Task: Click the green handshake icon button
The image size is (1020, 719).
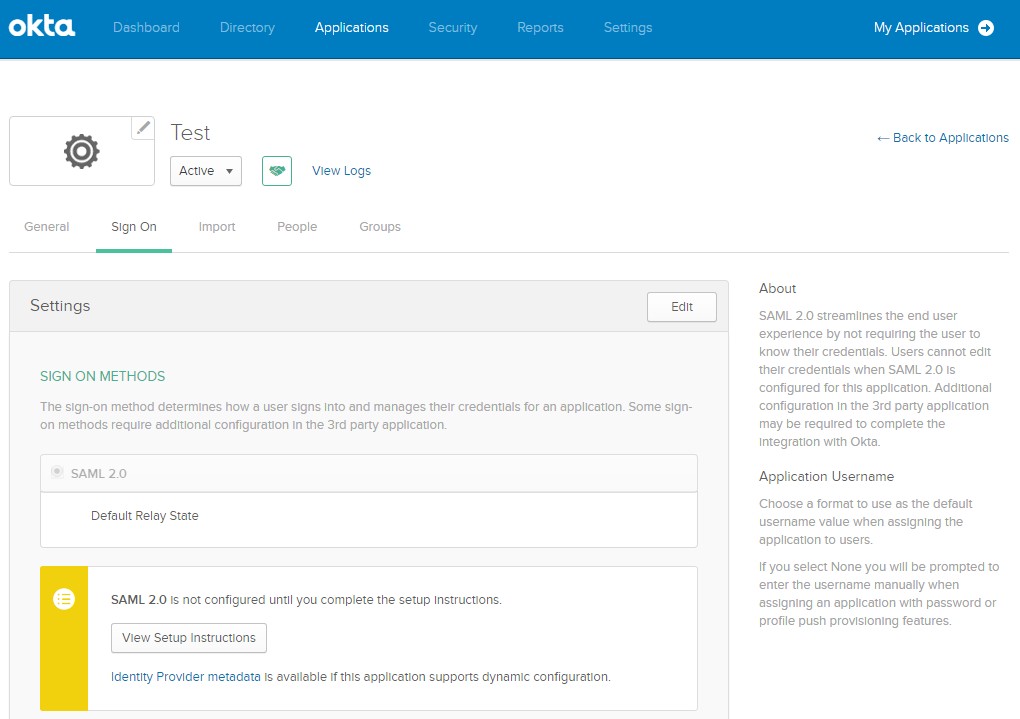Action: pyautogui.click(x=277, y=171)
